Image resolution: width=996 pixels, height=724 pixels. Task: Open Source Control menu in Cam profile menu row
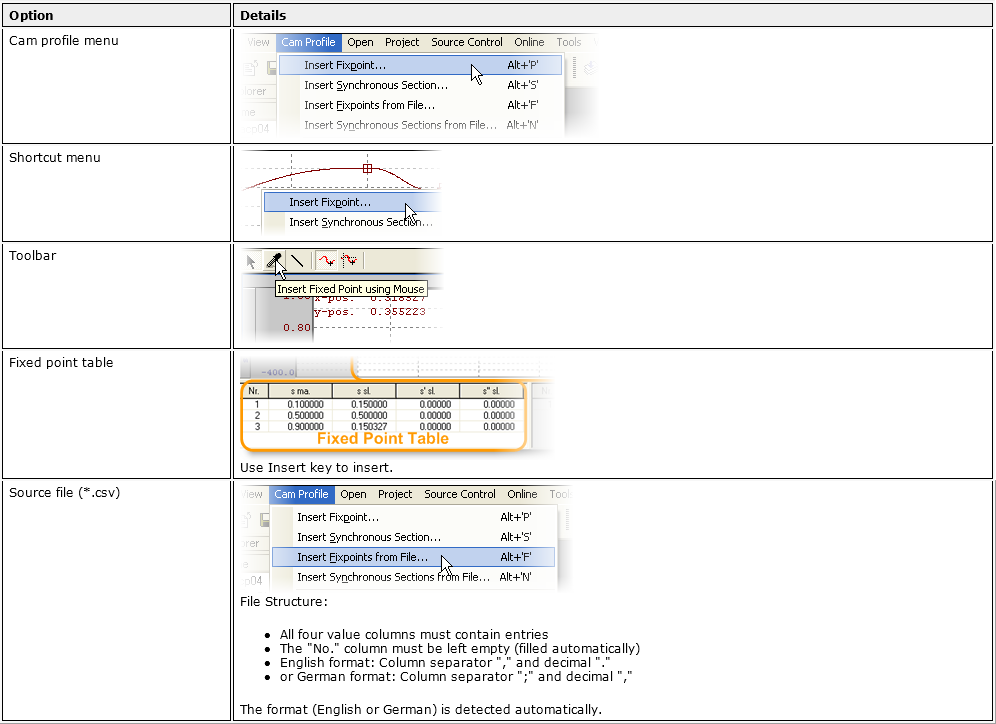(467, 42)
